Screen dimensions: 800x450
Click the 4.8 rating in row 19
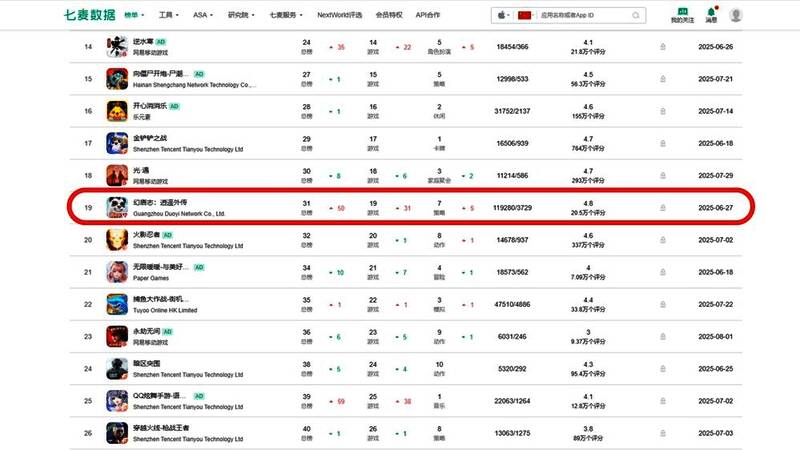tap(588, 203)
